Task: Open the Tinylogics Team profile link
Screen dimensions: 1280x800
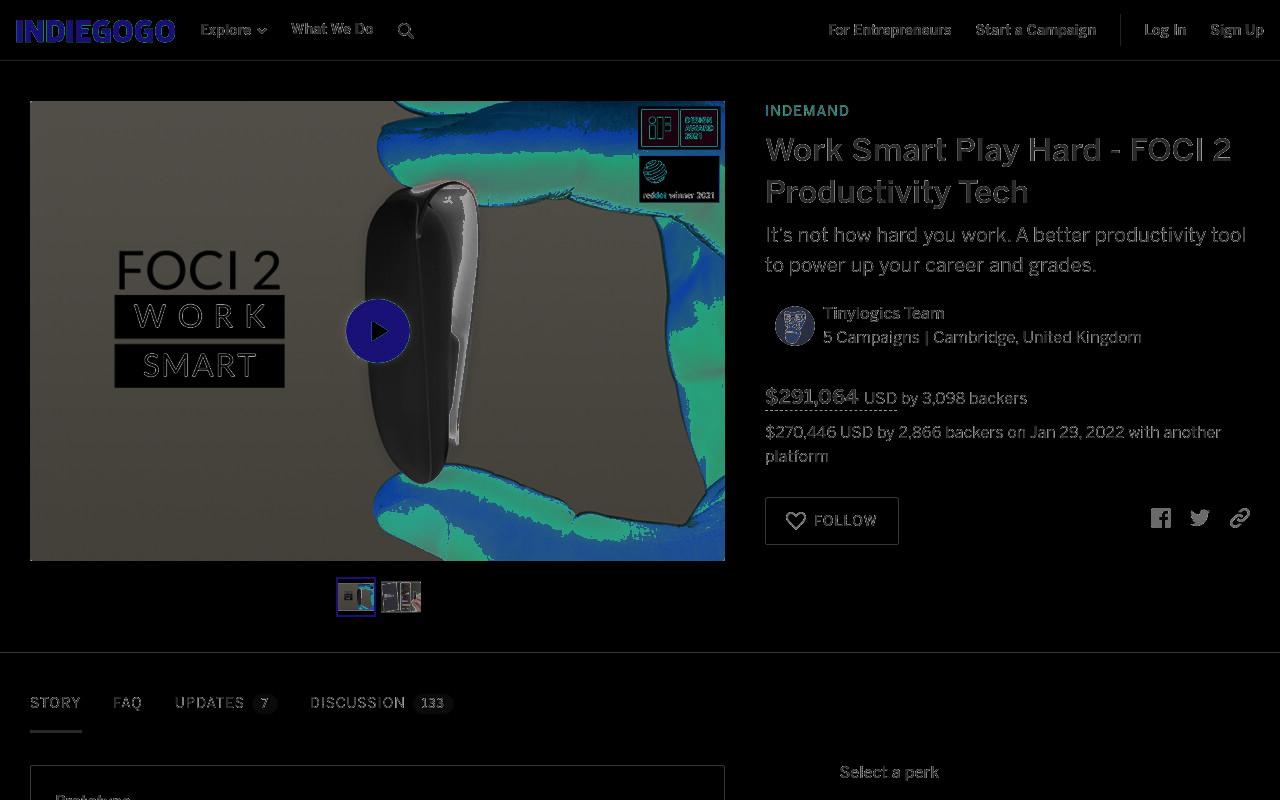Action: tap(883, 313)
